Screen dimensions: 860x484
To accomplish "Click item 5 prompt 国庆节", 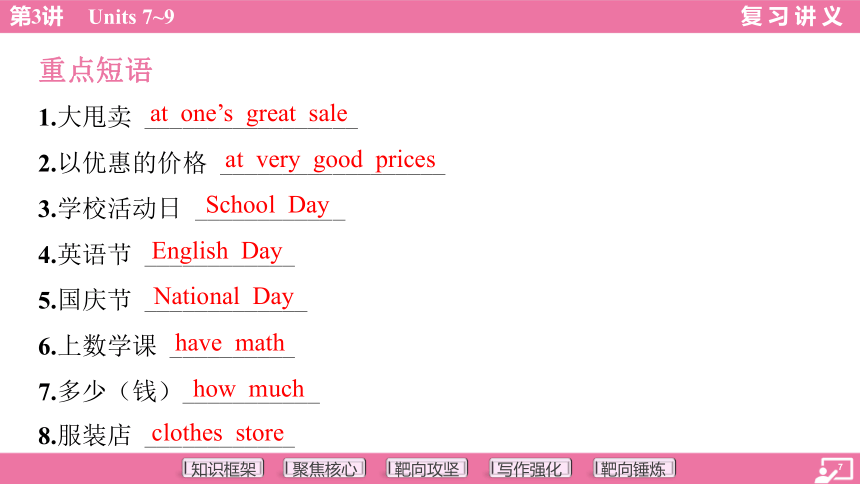I will click(94, 300).
